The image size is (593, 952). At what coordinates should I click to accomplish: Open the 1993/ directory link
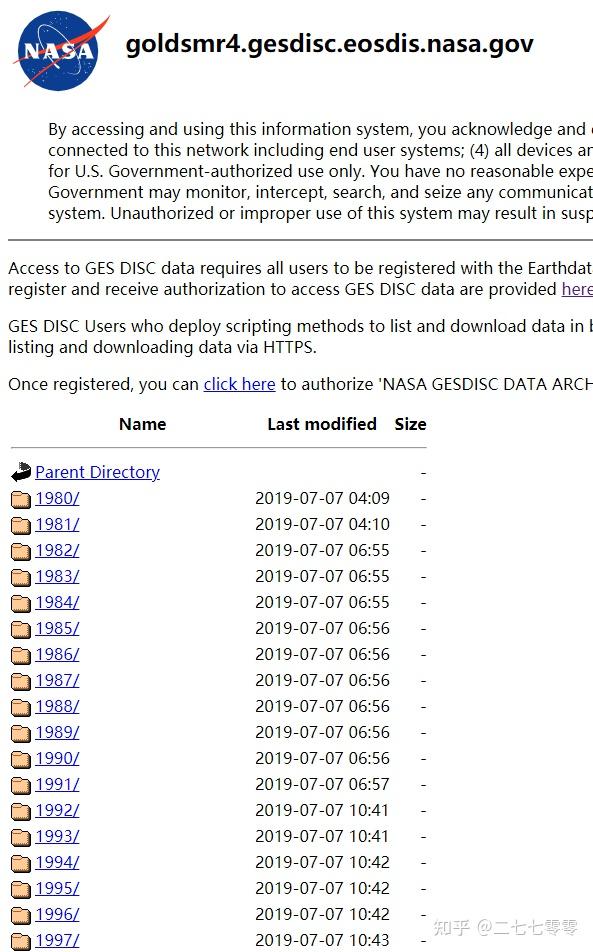[x=57, y=836]
